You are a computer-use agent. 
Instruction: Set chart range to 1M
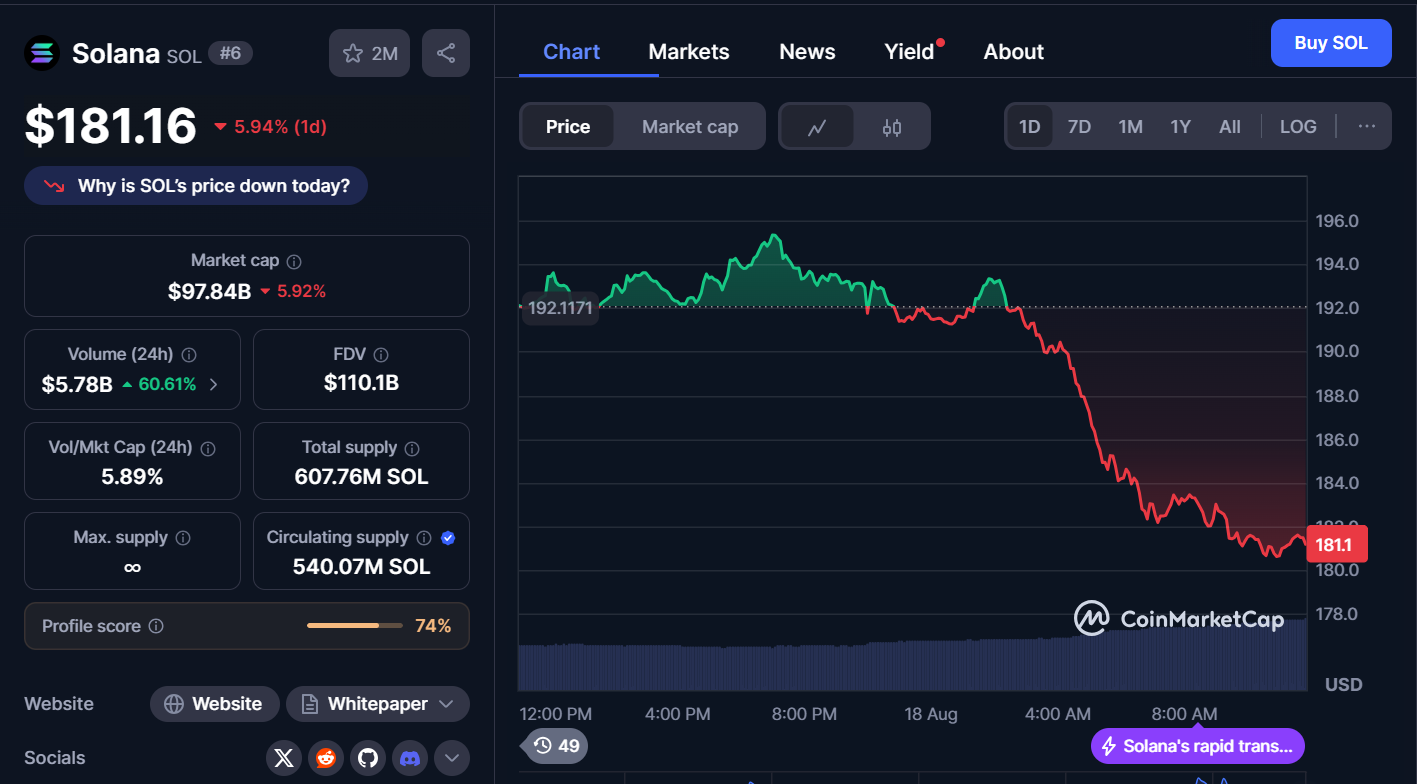click(1130, 127)
